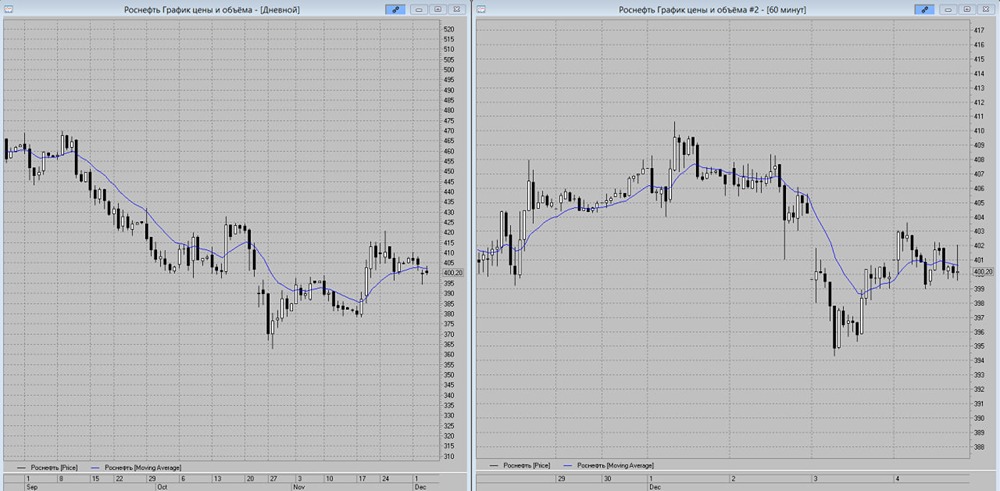Screen dimensions: 1000x491
Task: Click the chart window icon of the Дневной chart
Action: tap(7, 10)
